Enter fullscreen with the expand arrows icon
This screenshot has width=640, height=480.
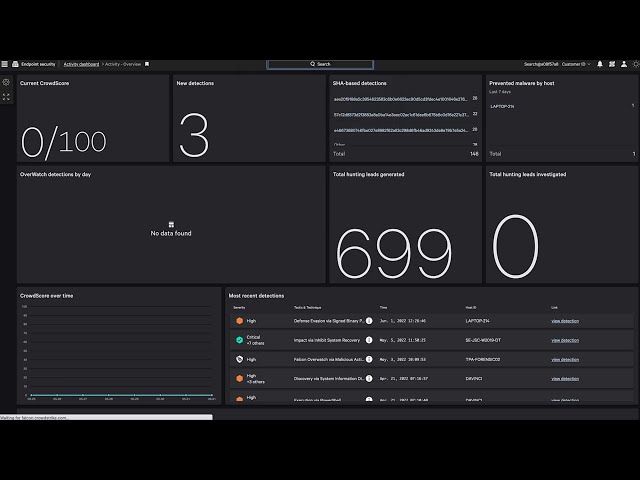click(x=6, y=97)
